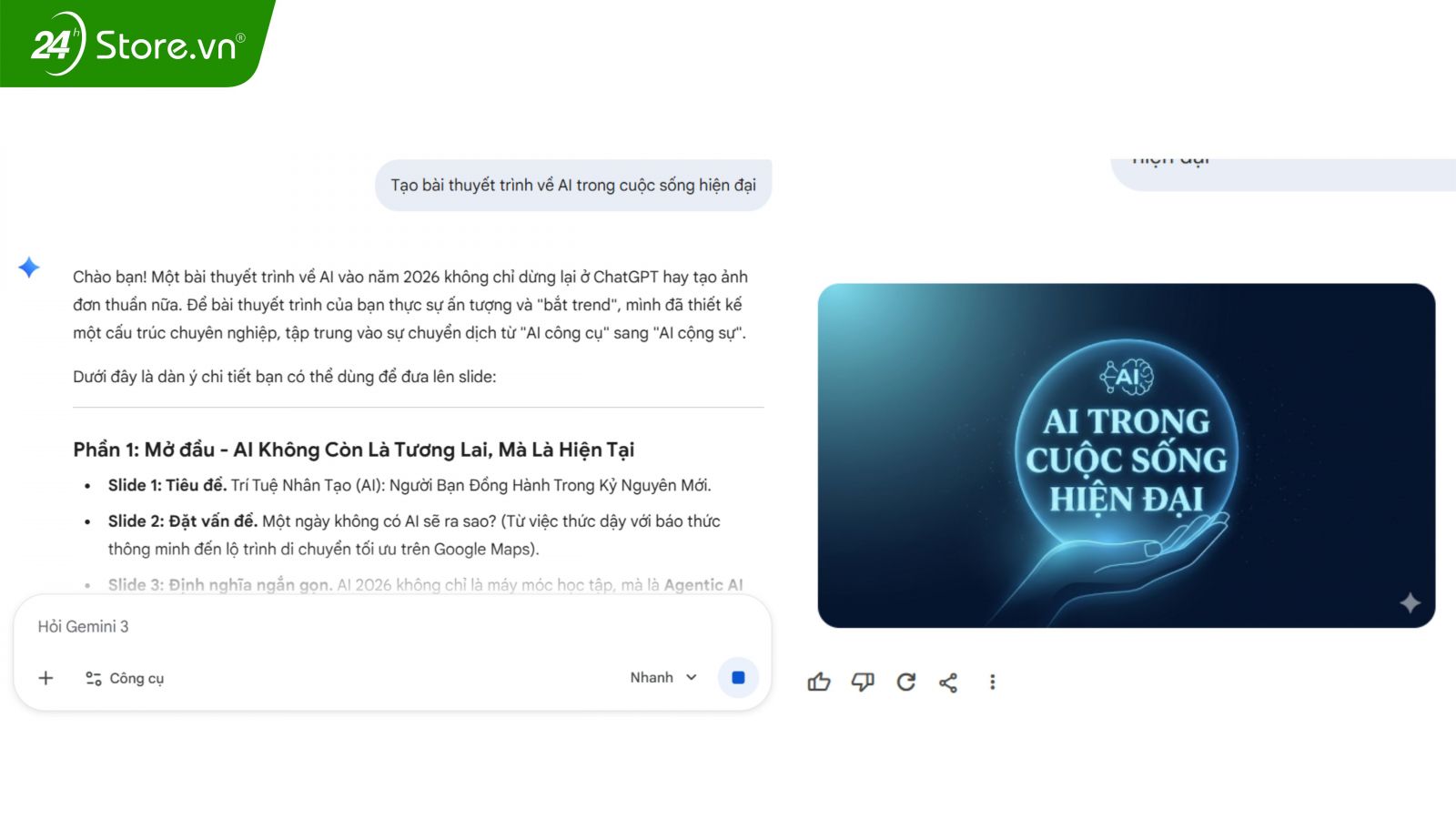1456x819 pixels.
Task: Open the Công cụ tools menu
Action: [126, 678]
